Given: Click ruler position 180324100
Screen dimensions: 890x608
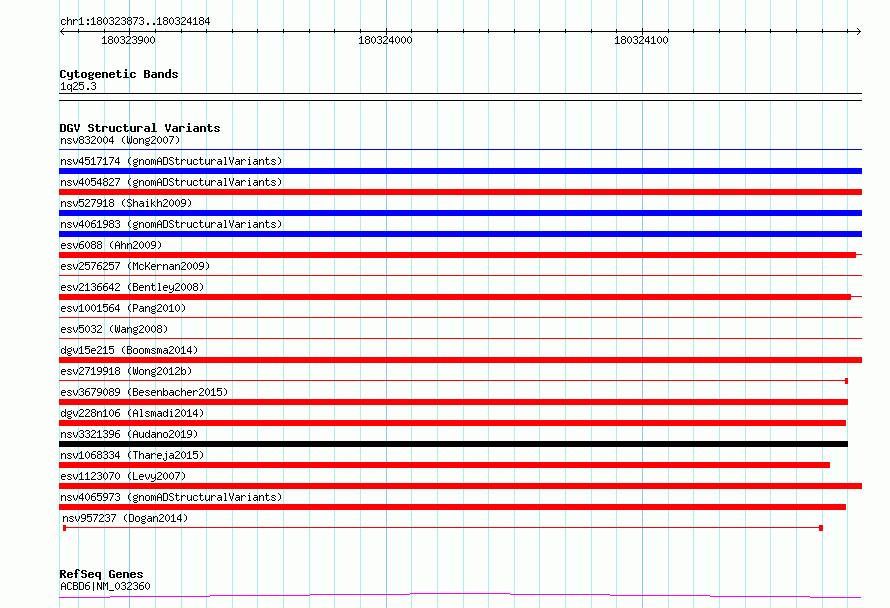Looking at the screenshot, I should pyautogui.click(x=641, y=40).
